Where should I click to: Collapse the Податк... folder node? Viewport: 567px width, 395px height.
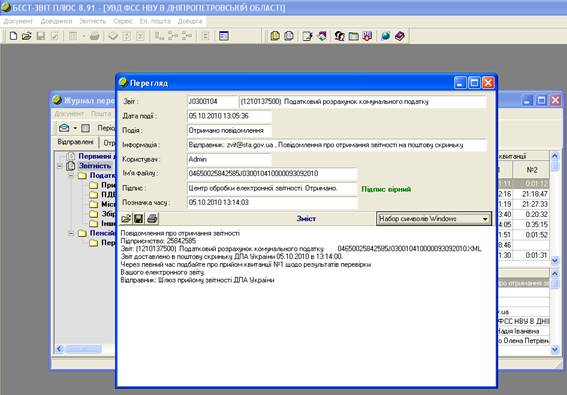71,175
